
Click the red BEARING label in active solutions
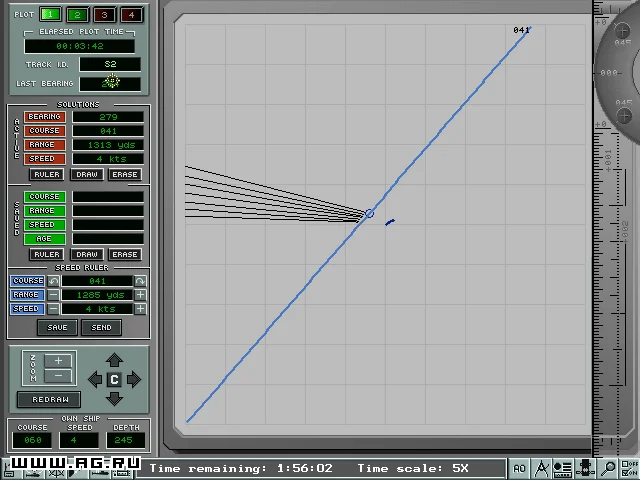(44, 117)
